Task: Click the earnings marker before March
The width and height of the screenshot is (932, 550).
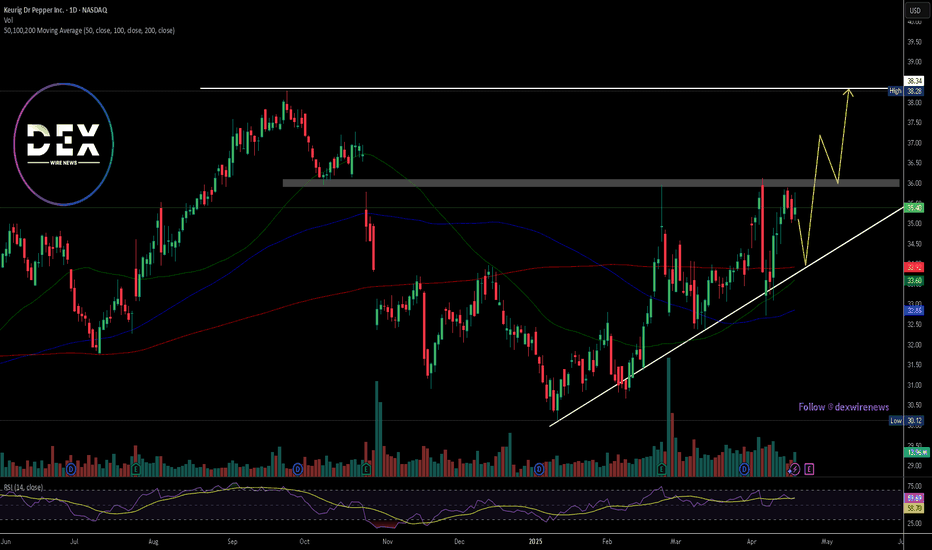Action: [x=662, y=469]
